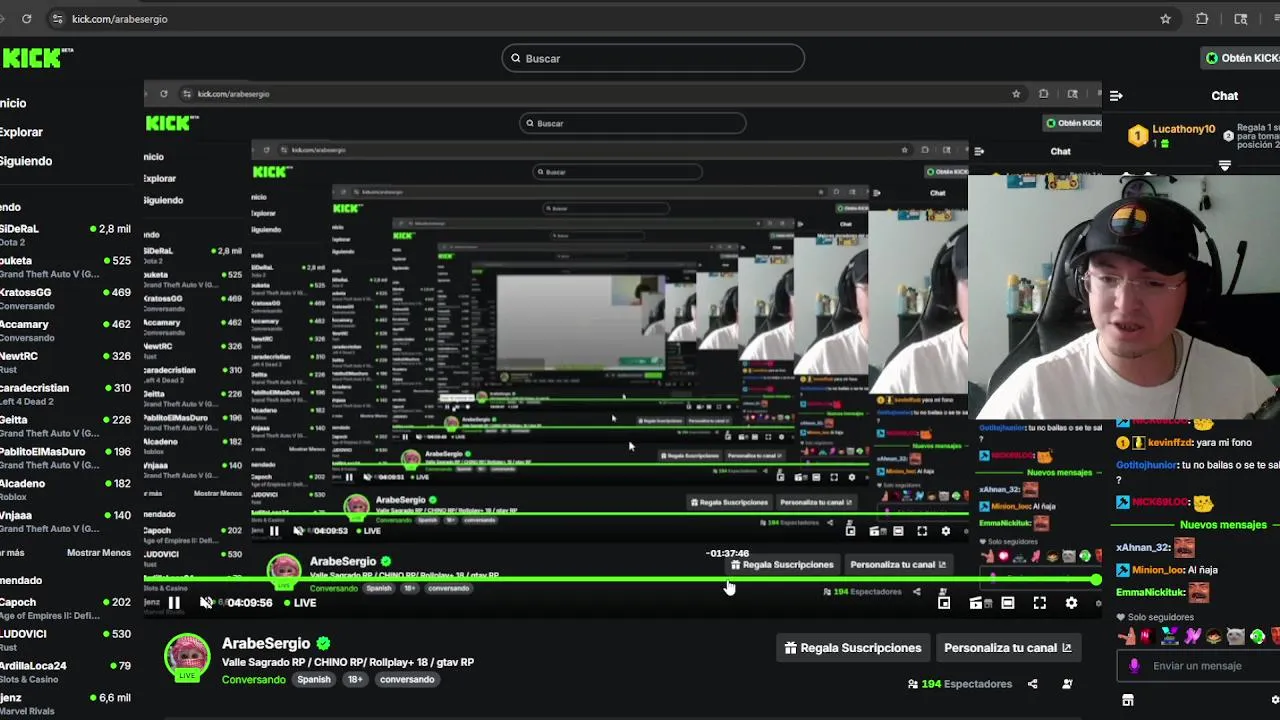Open Minion_loo's profile in main chat
Viewport: 1280px width, 720px height.
[x=1158, y=570]
